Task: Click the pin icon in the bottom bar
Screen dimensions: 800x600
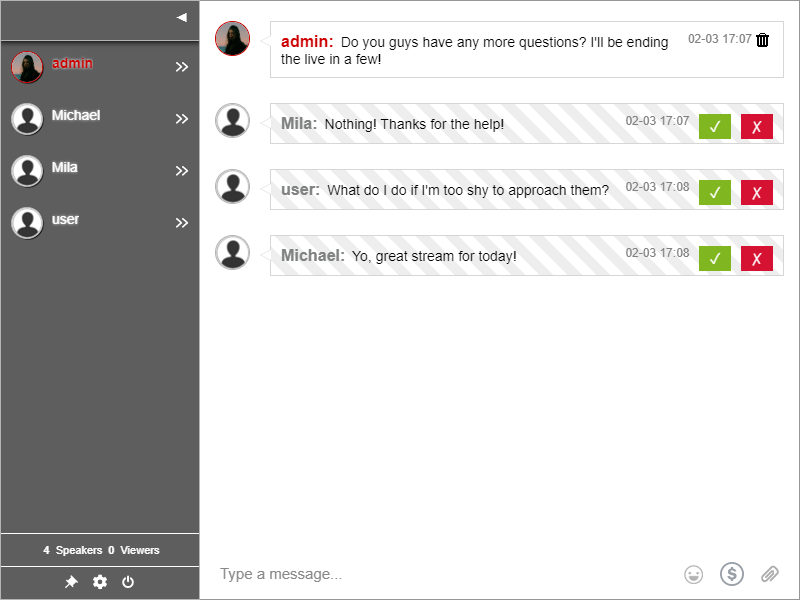Action: click(x=71, y=581)
